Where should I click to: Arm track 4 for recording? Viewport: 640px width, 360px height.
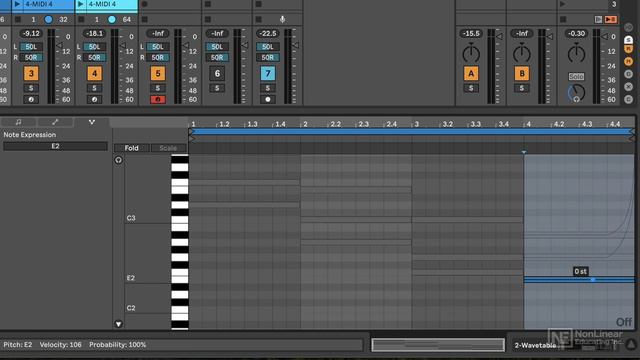(x=94, y=99)
